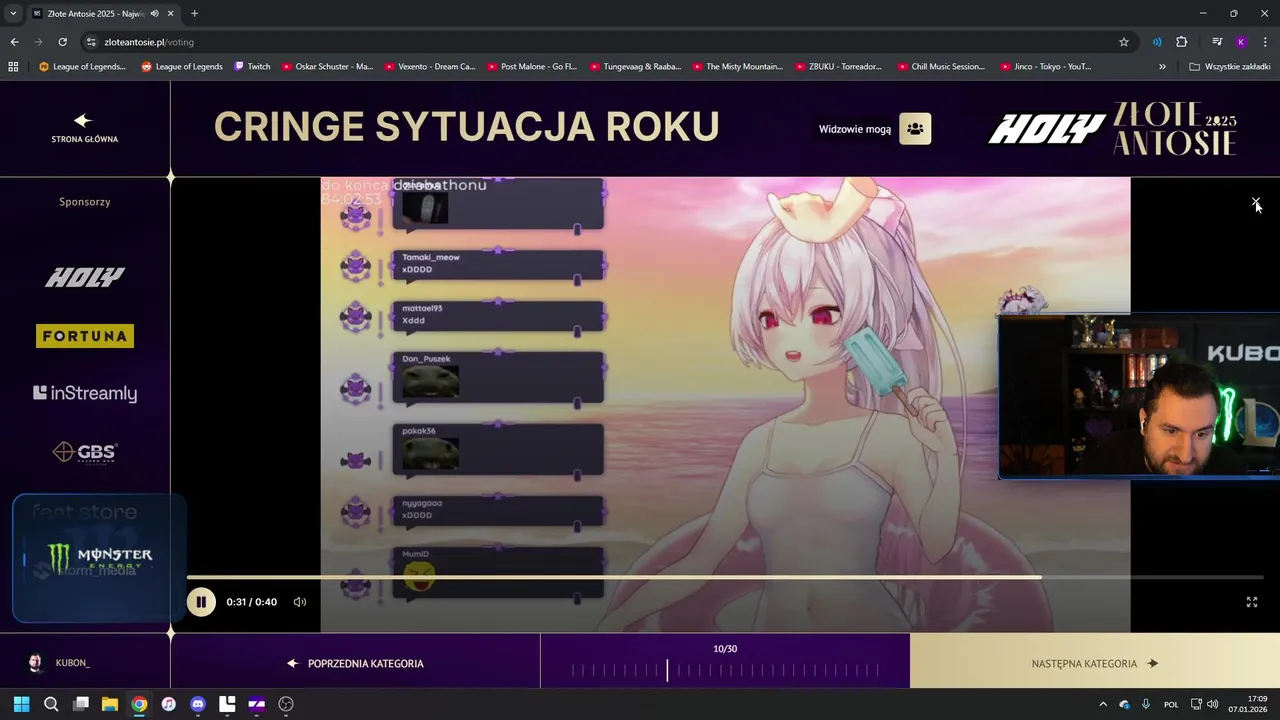Click the address bar URL
The width and height of the screenshot is (1280, 720).
pos(149,42)
